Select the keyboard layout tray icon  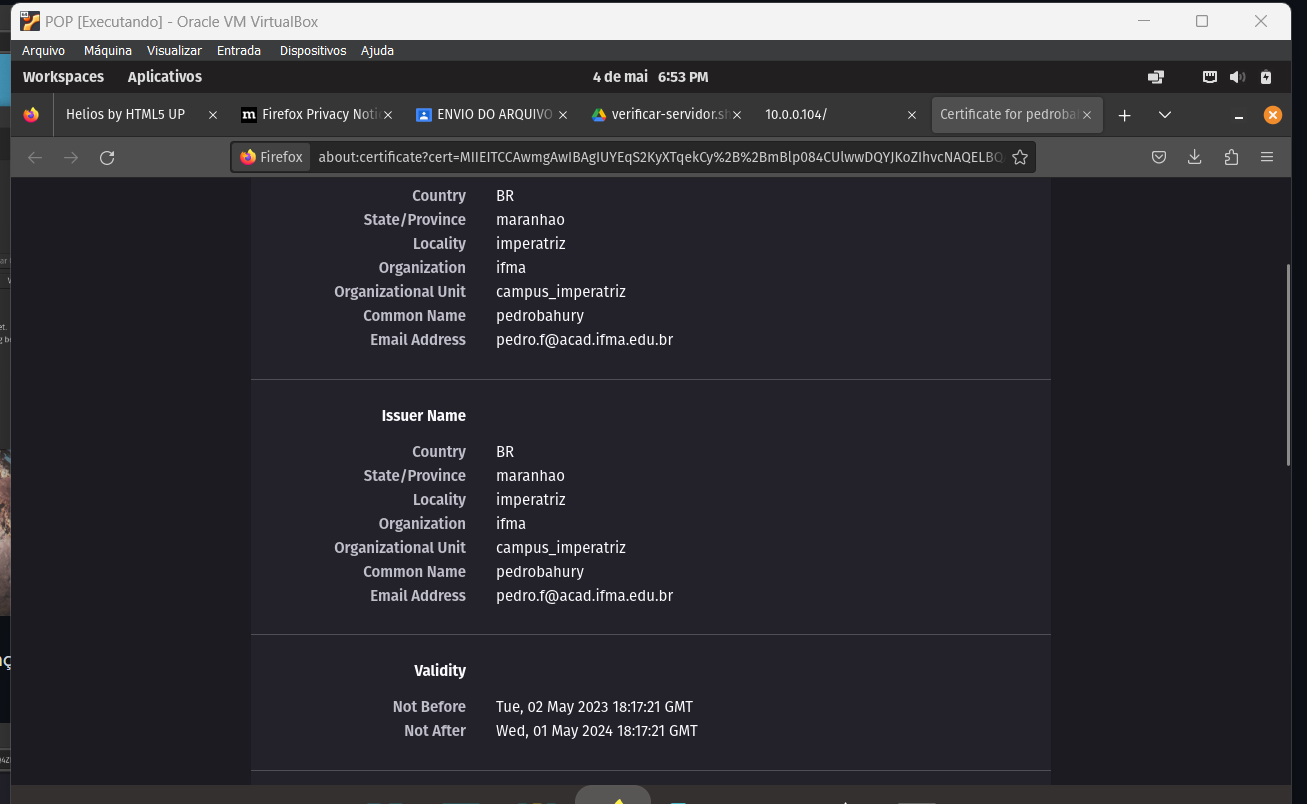pos(1209,76)
